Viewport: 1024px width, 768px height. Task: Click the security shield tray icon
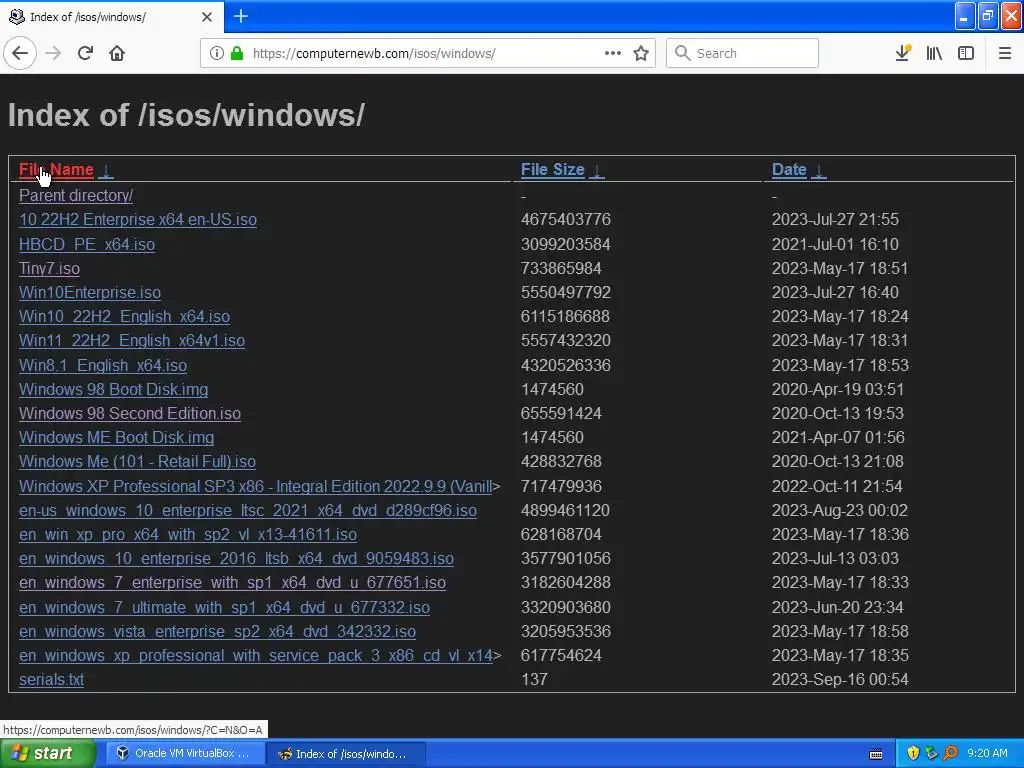[x=913, y=753]
